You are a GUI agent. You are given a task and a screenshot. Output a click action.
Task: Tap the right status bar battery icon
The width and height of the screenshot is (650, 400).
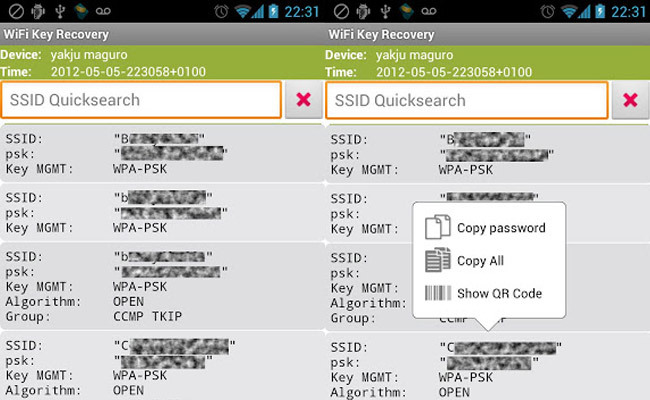pyautogui.click(x=600, y=11)
